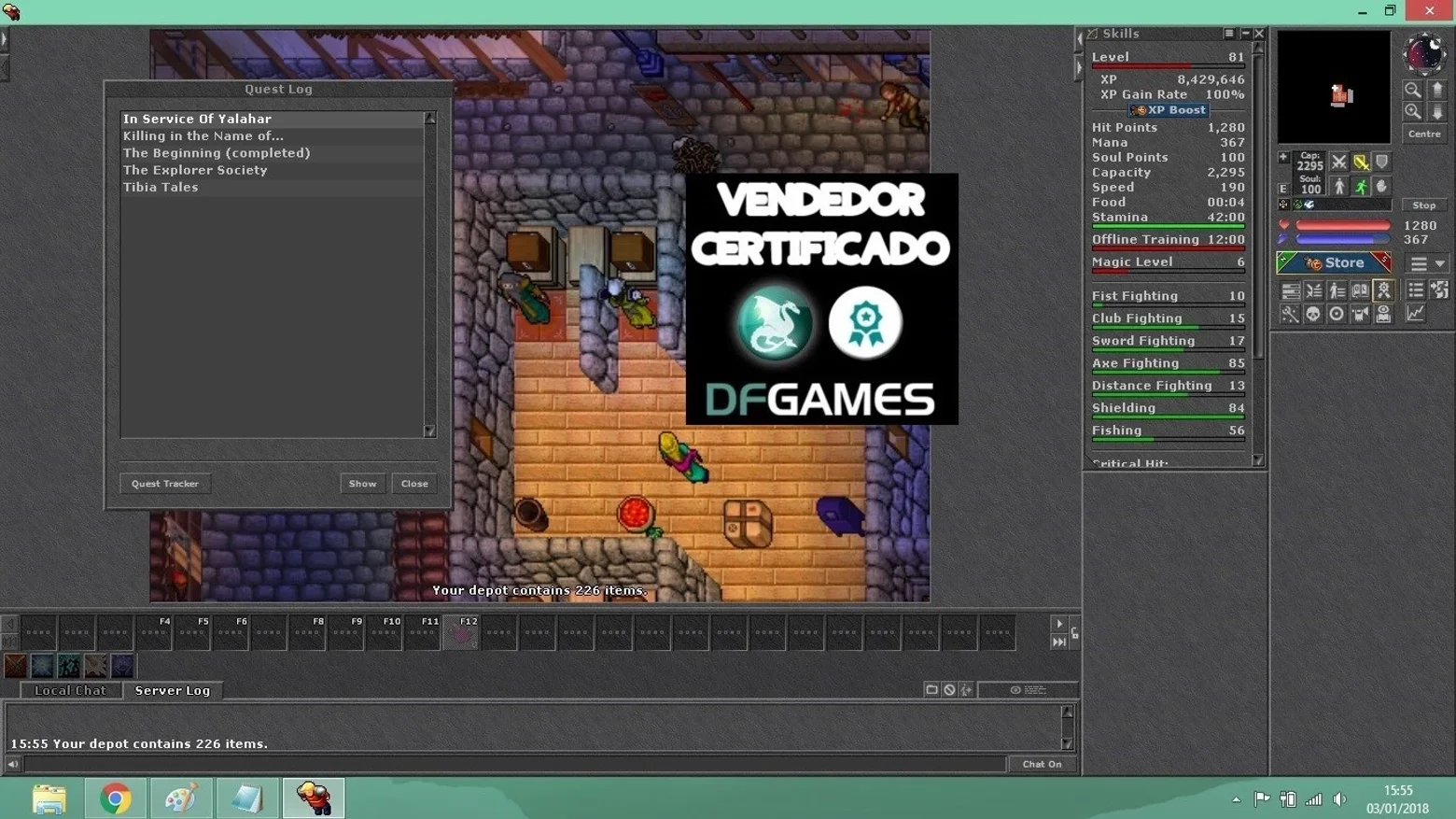1456x819 pixels.
Task: Open the battle list icon
Action: (x=1313, y=290)
